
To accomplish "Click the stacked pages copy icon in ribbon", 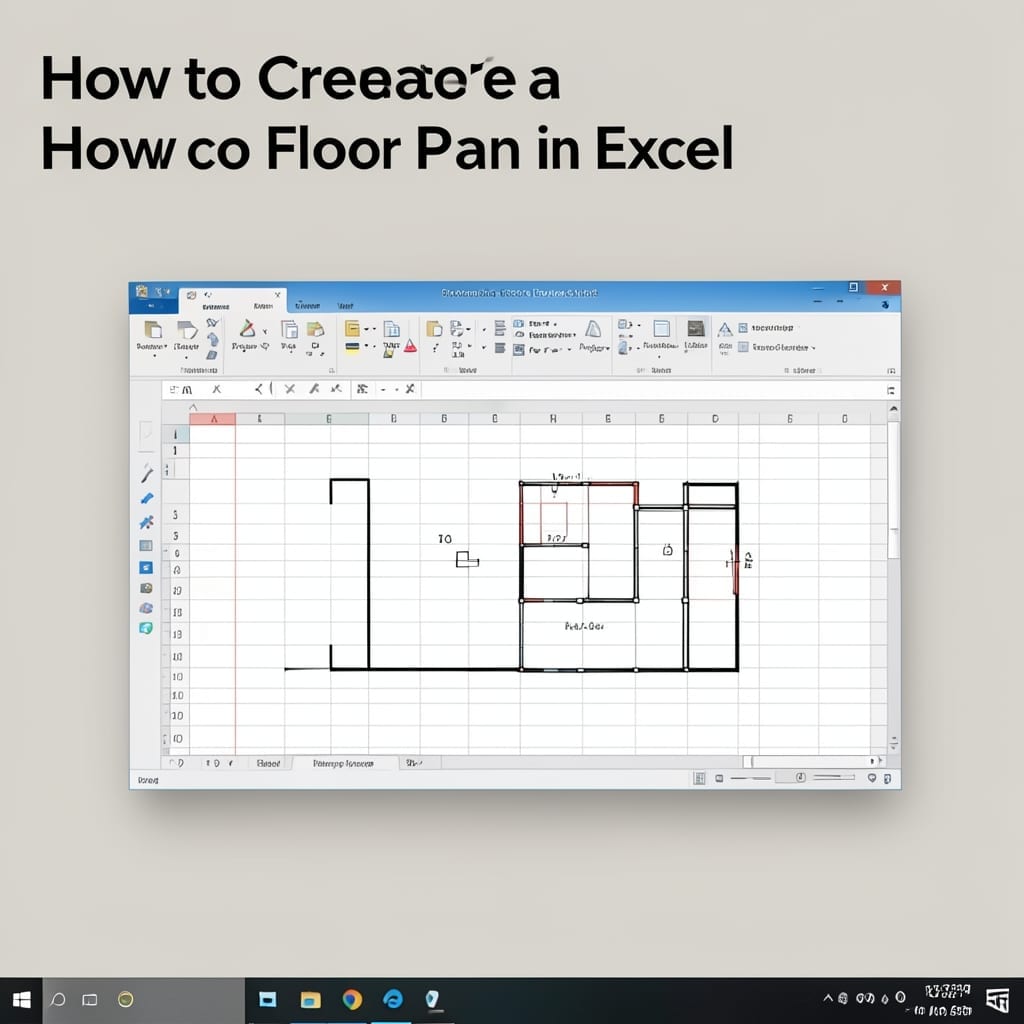I will pos(289,329).
